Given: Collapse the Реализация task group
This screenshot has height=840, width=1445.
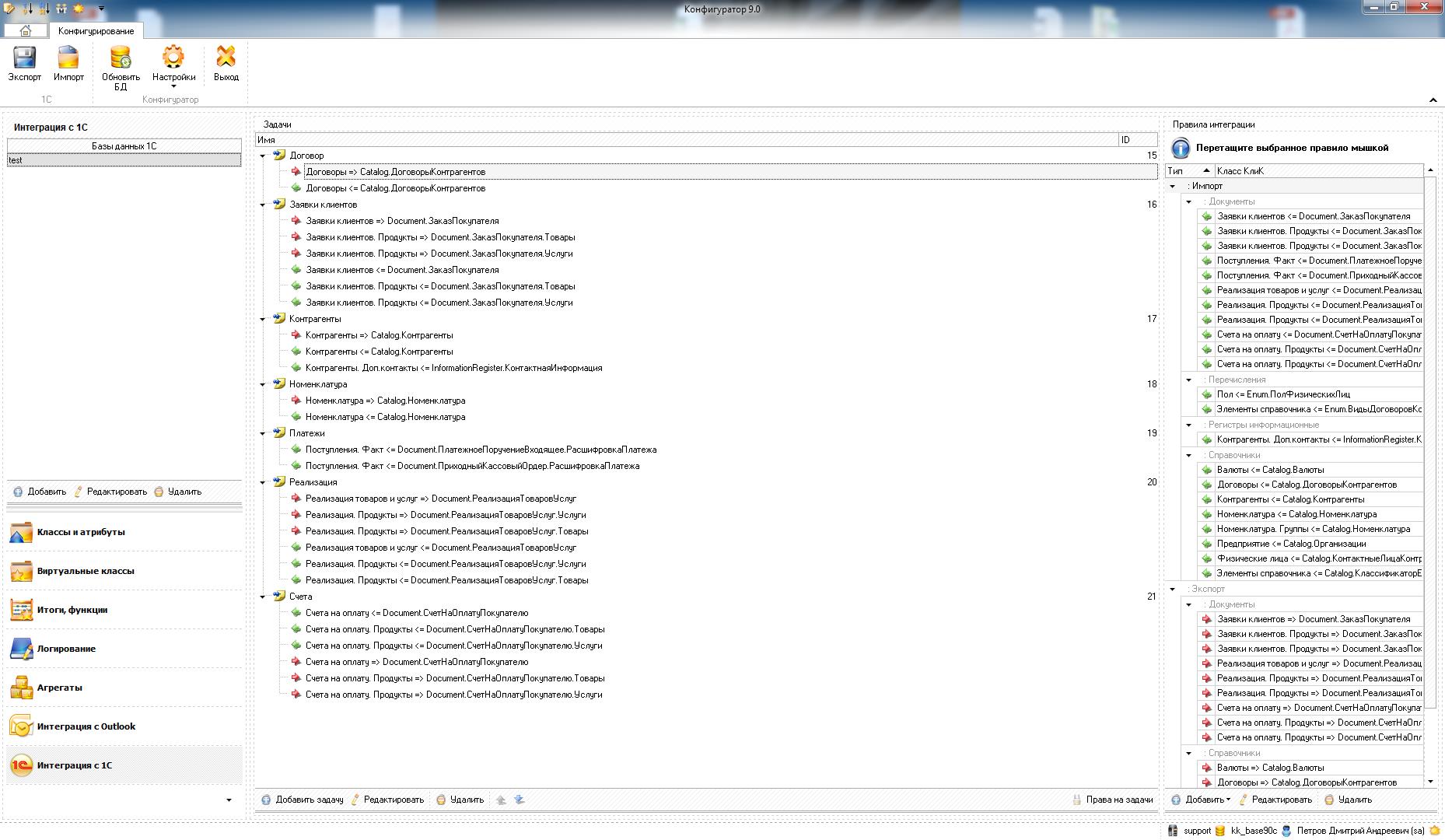Looking at the screenshot, I should click(x=262, y=483).
